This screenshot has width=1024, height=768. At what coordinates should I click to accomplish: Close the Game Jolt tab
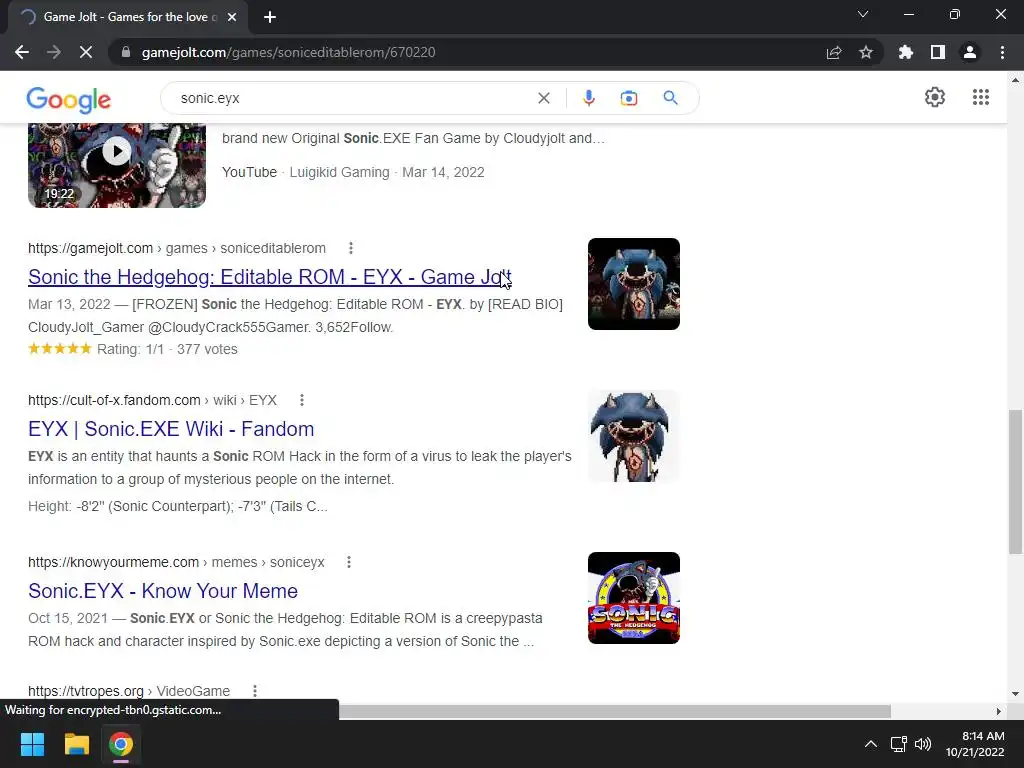coord(232,17)
